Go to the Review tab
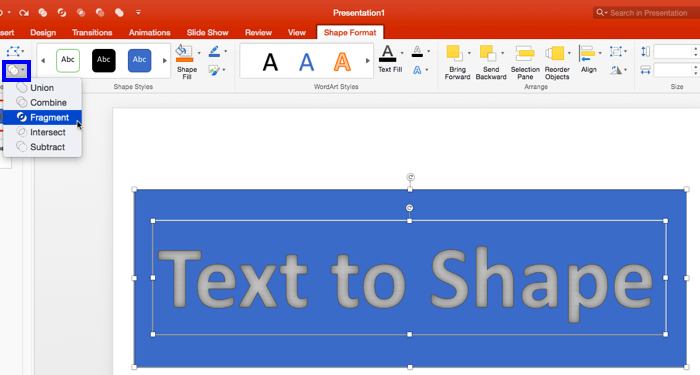The image size is (700, 375). click(258, 33)
